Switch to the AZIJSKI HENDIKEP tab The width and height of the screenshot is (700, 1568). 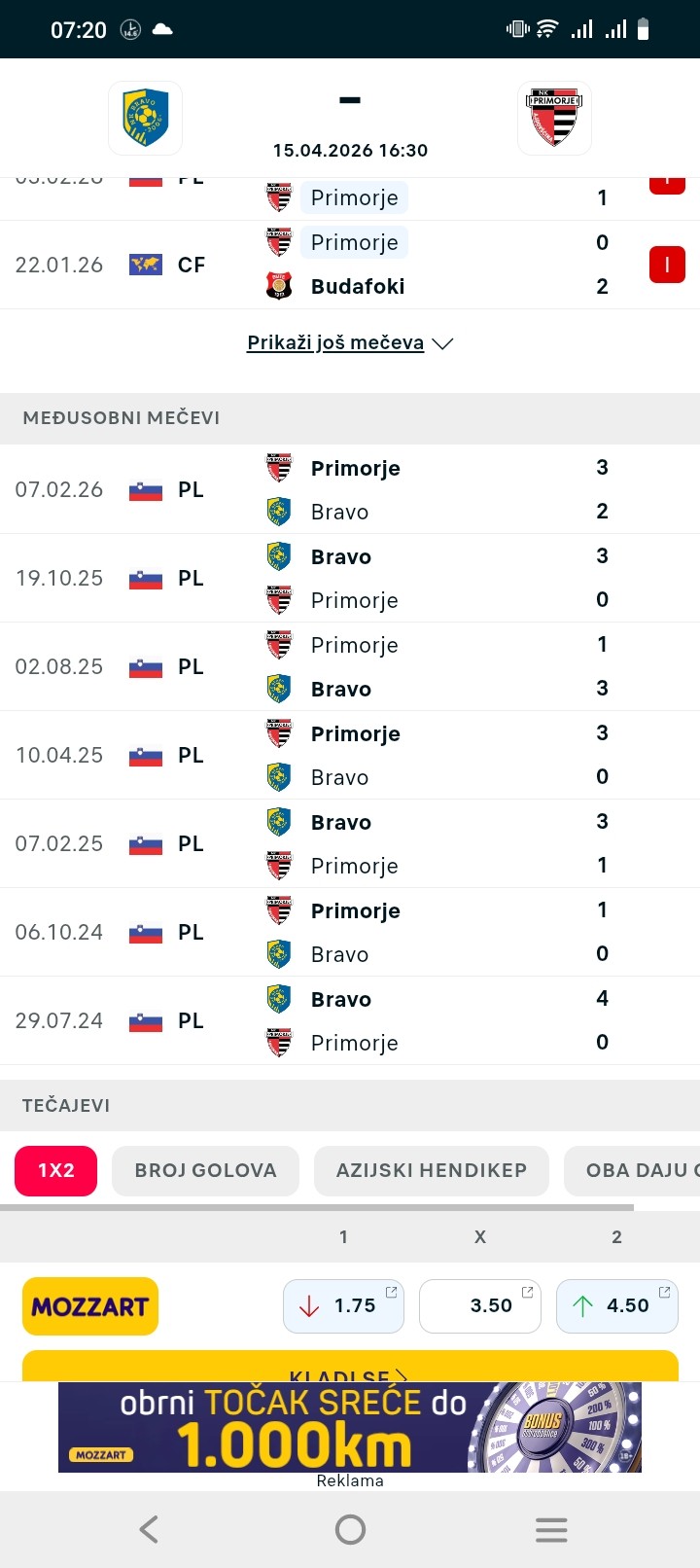[431, 1170]
